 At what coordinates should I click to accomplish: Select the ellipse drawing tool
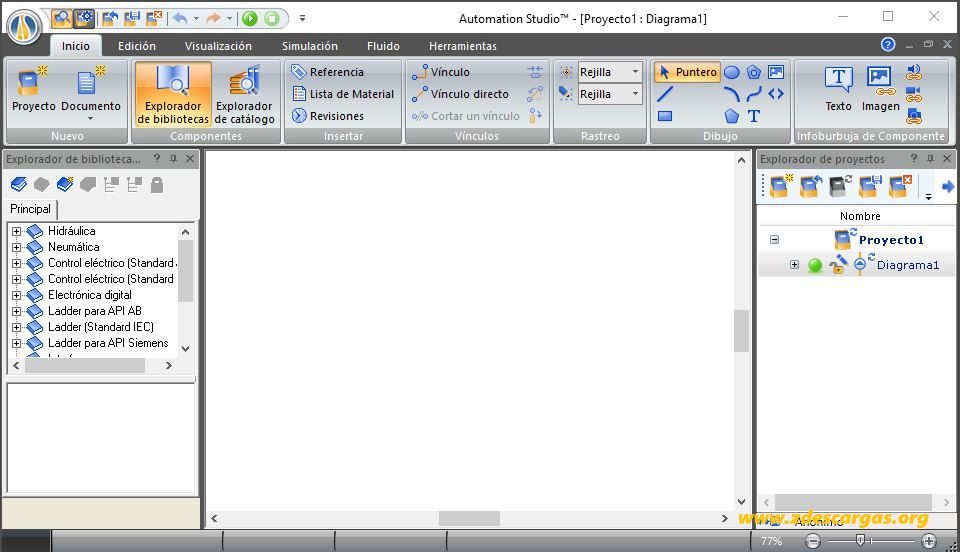coord(732,72)
